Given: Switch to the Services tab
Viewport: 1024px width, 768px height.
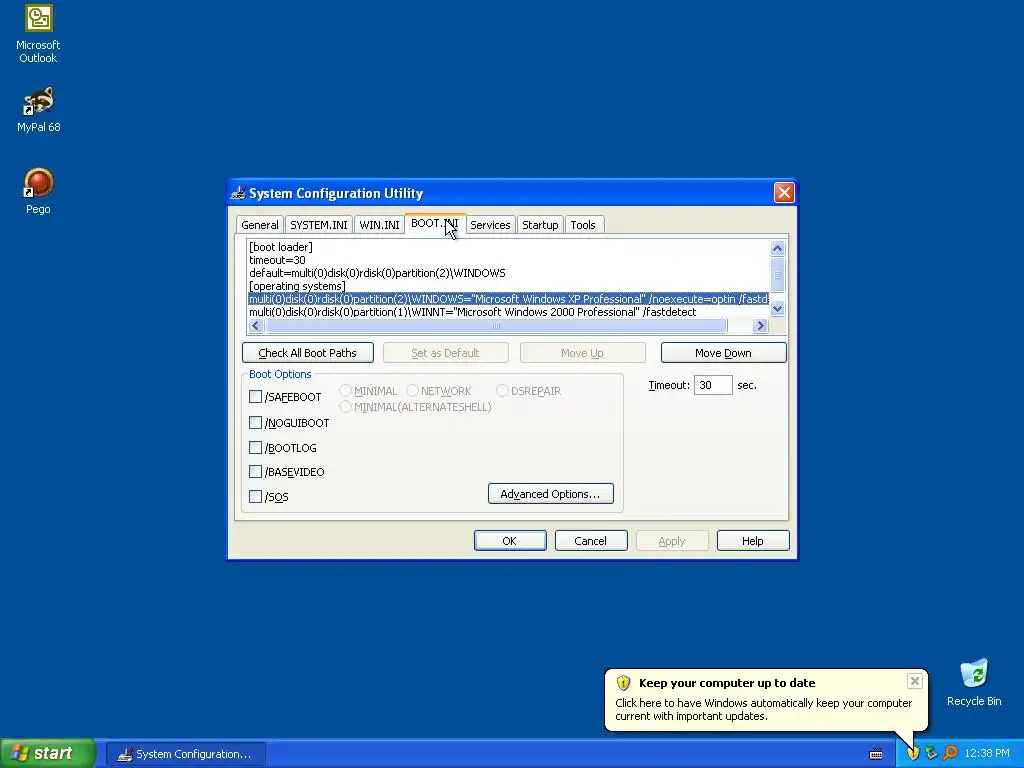Looking at the screenshot, I should pyautogui.click(x=490, y=225).
